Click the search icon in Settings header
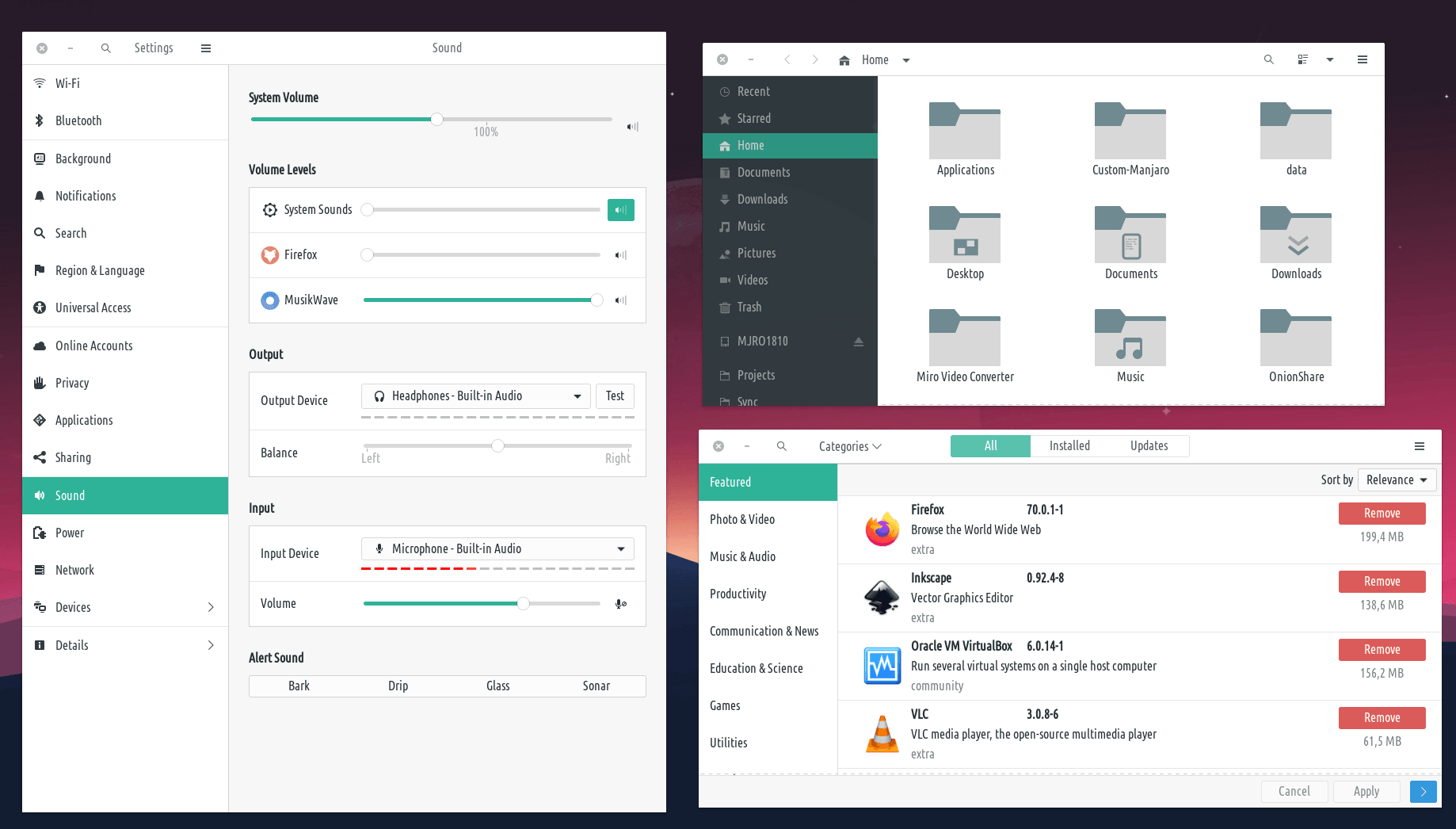1456x829 pixels. (106, 48)
